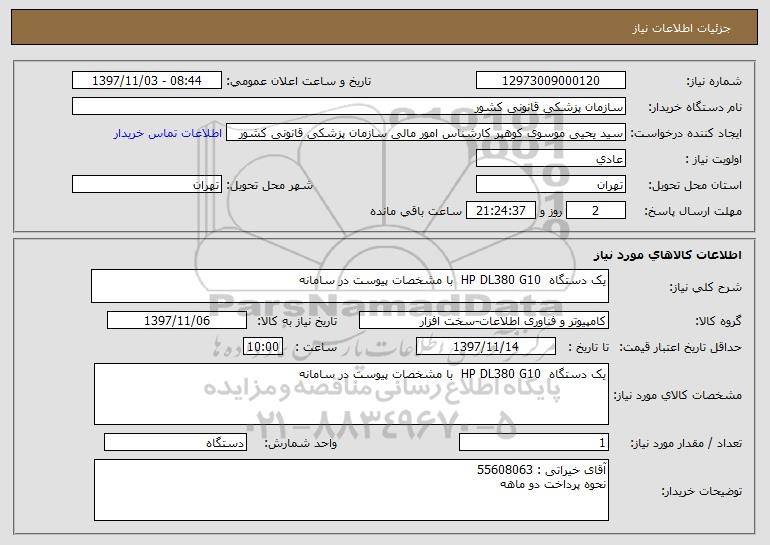Click the section heading اطلاعات کالاهای مورد نیاز

(667, 255)
